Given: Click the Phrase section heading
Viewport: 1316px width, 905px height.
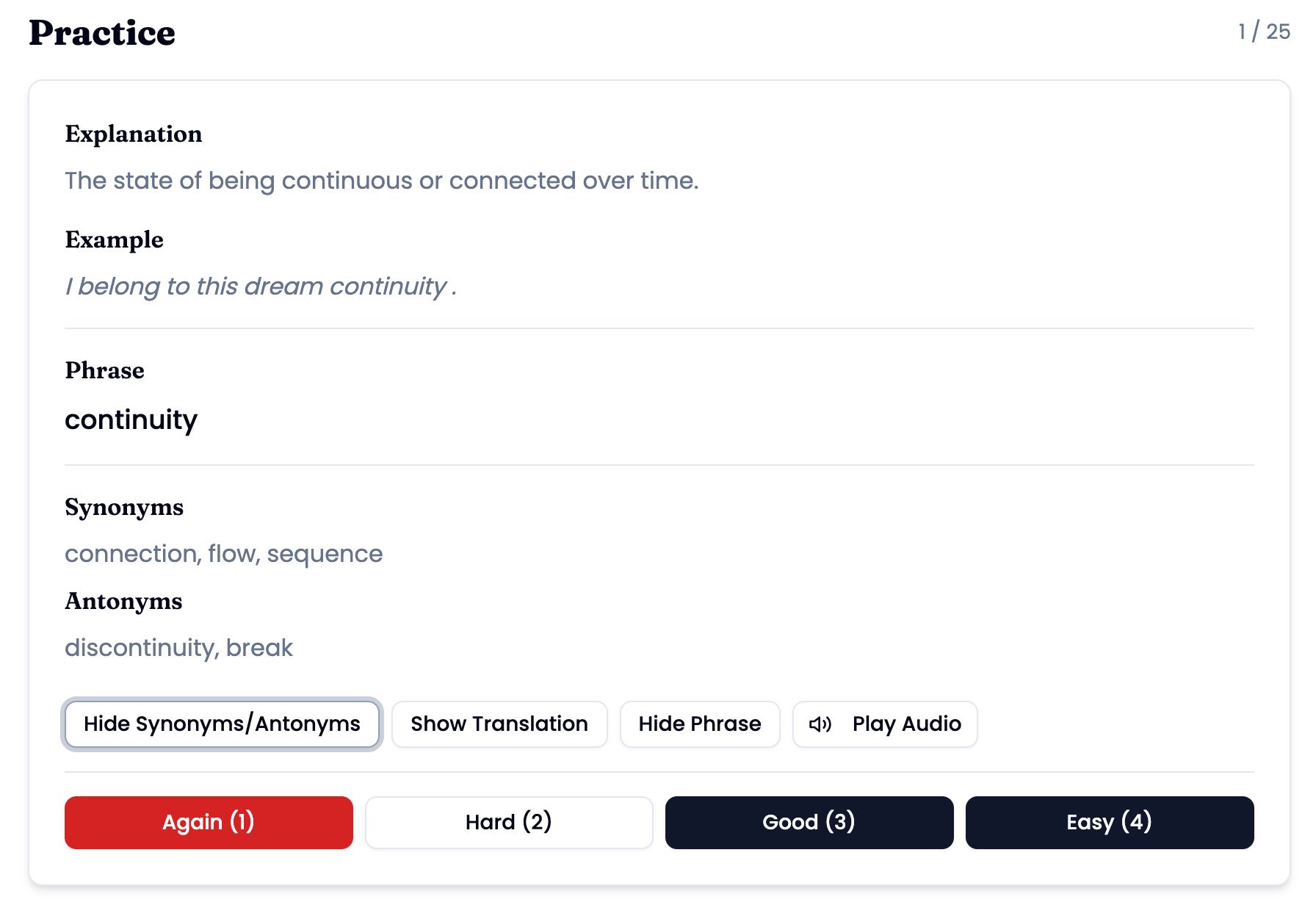Looking at the screenshot, I should point(104,370).
